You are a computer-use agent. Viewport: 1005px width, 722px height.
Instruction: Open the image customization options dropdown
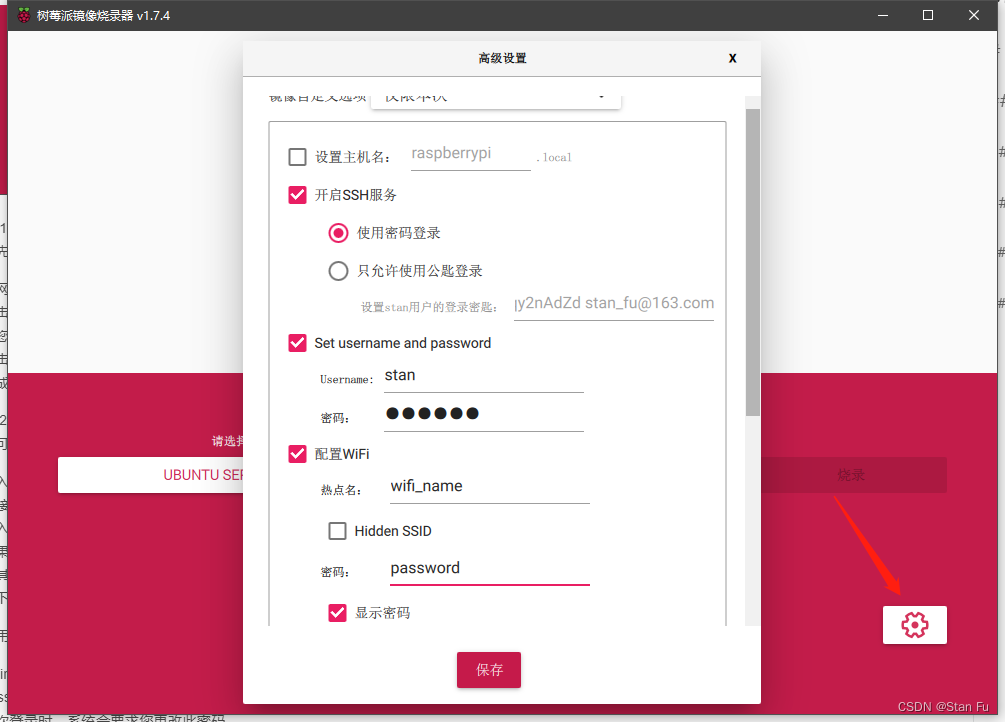[x=496, y=97]
